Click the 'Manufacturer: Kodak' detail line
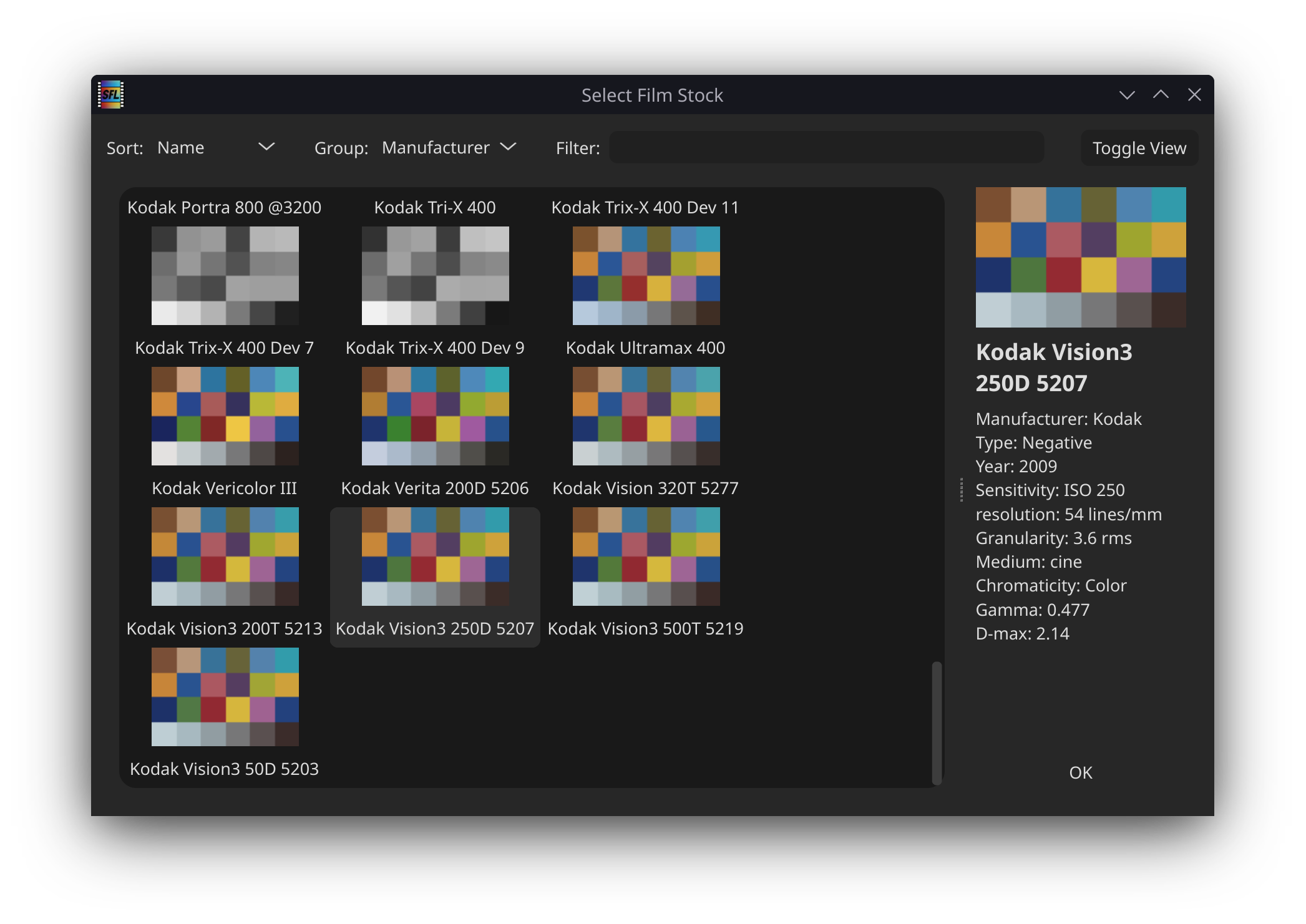 [x=1059, y=419]
